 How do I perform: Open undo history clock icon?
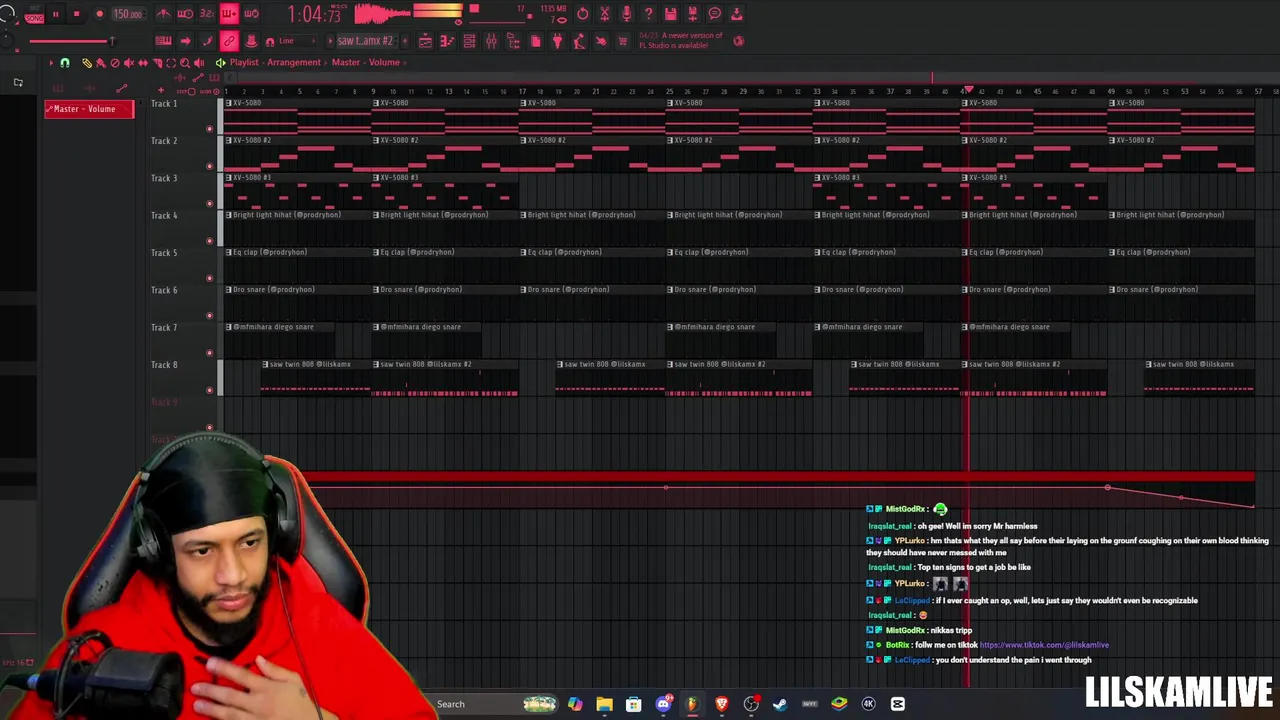point(583,14)
